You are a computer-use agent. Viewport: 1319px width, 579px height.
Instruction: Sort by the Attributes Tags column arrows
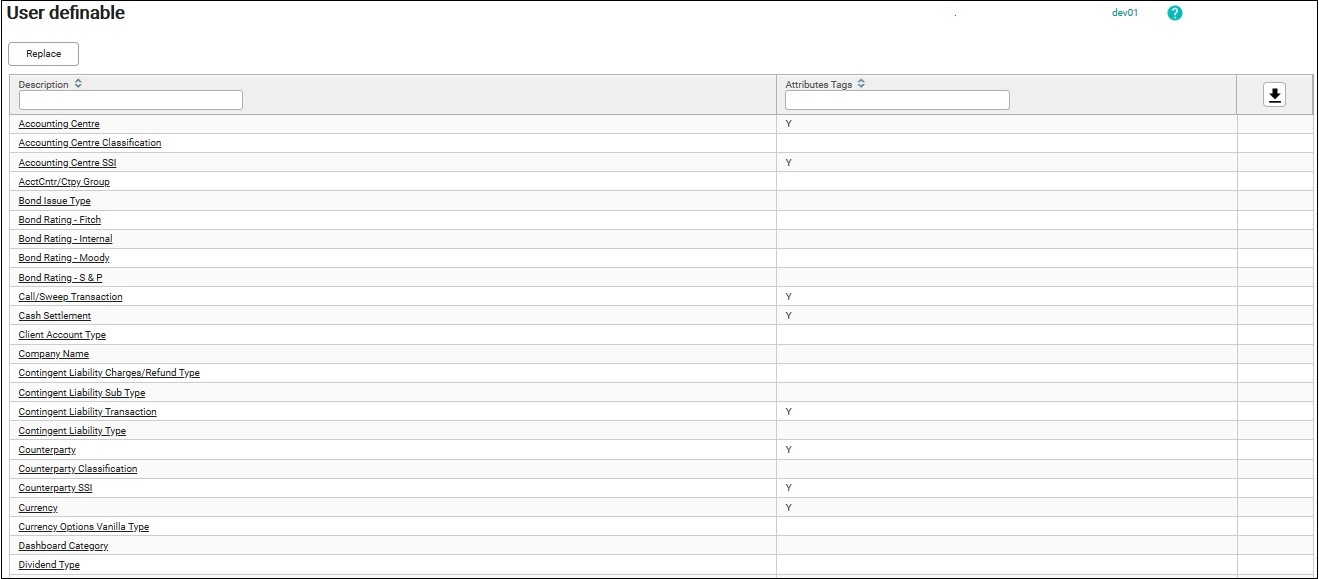(x=861, y=84)
